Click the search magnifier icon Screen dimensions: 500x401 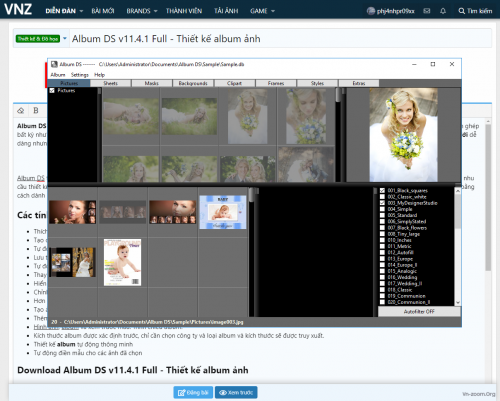click(x=461, y=11)
